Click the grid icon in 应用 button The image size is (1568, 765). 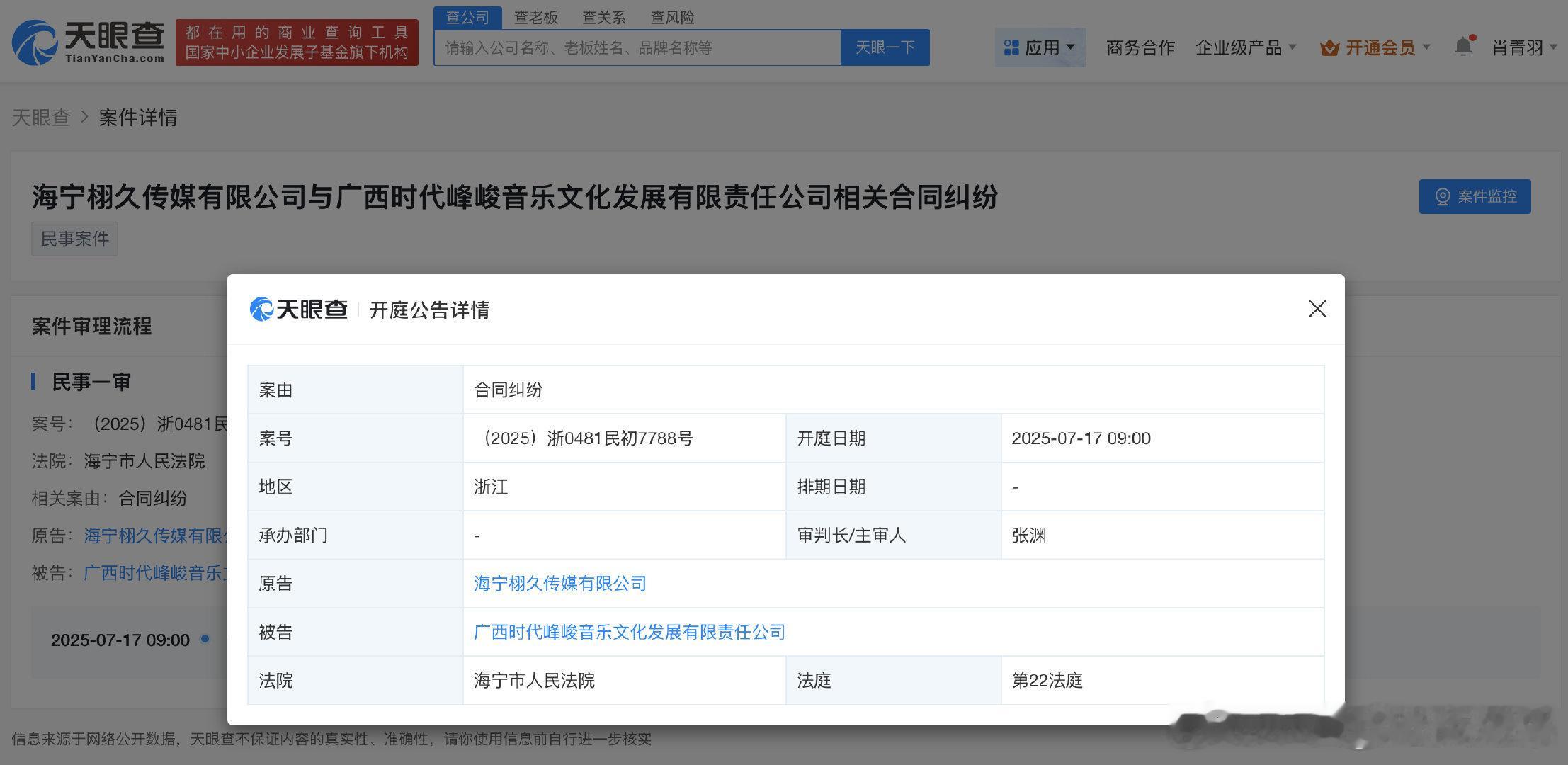pyautogui.click(x=1011, y=47)
